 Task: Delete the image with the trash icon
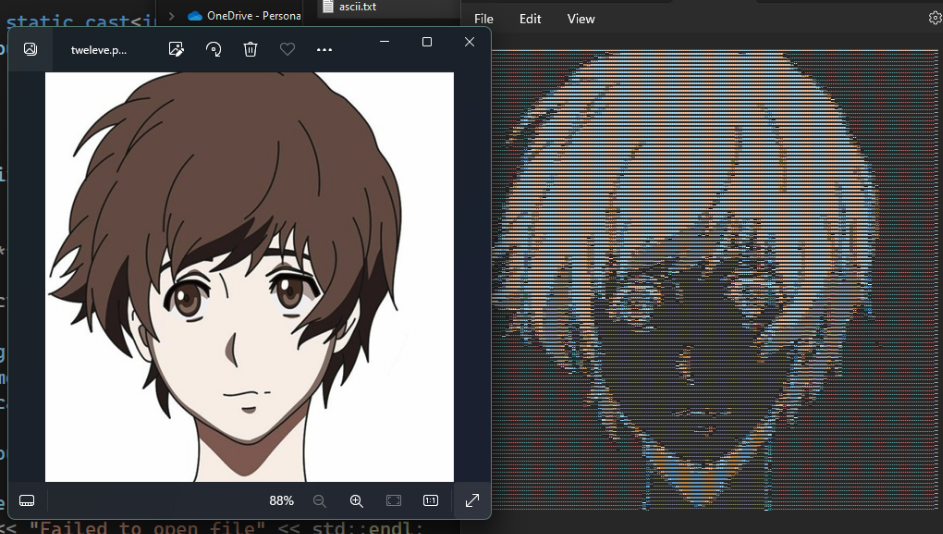pos(251,49)
